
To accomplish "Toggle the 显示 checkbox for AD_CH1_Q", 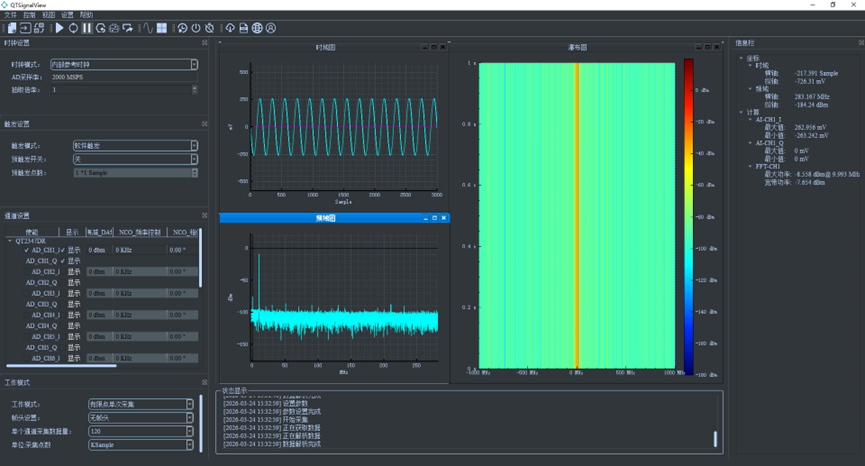I will (62, 261).
